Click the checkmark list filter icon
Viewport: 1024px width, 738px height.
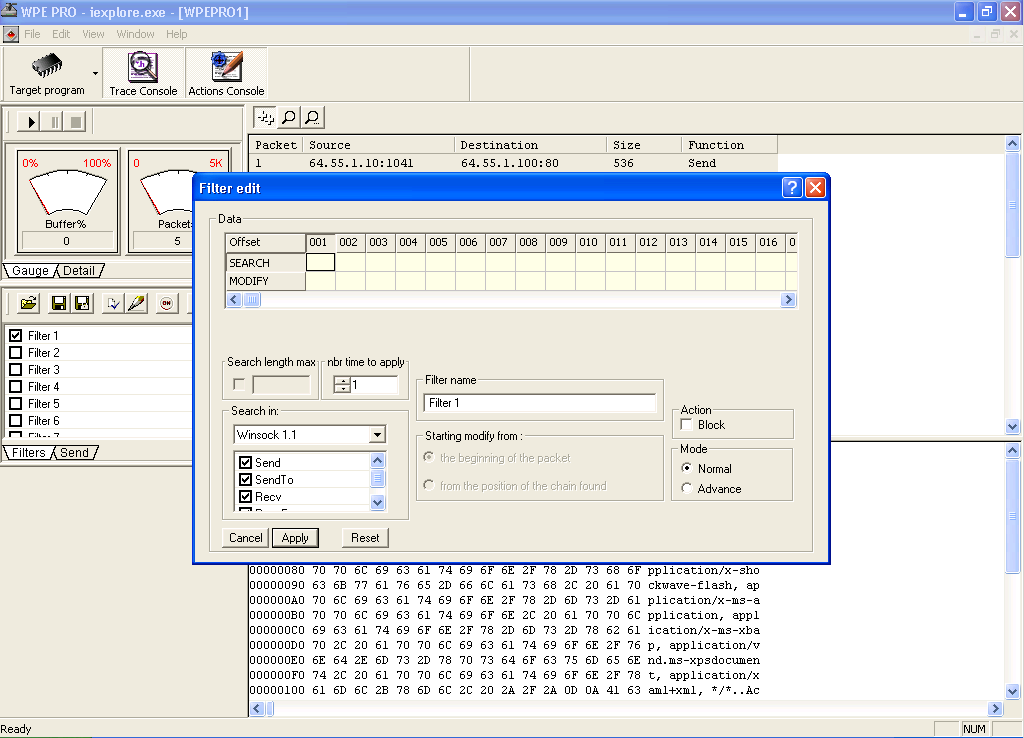click(x=113, y=303)
